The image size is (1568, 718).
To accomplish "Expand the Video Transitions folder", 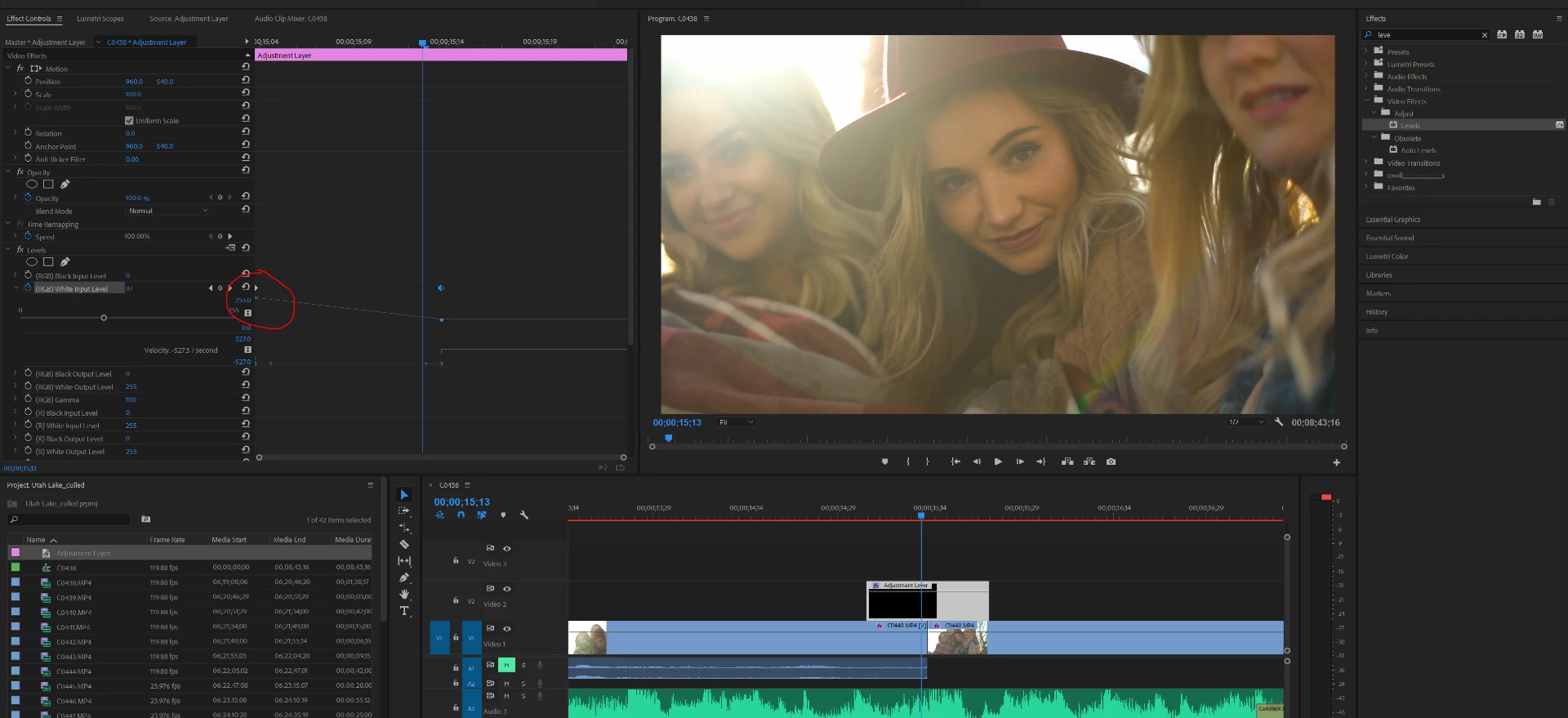I will coord(1365,163).
